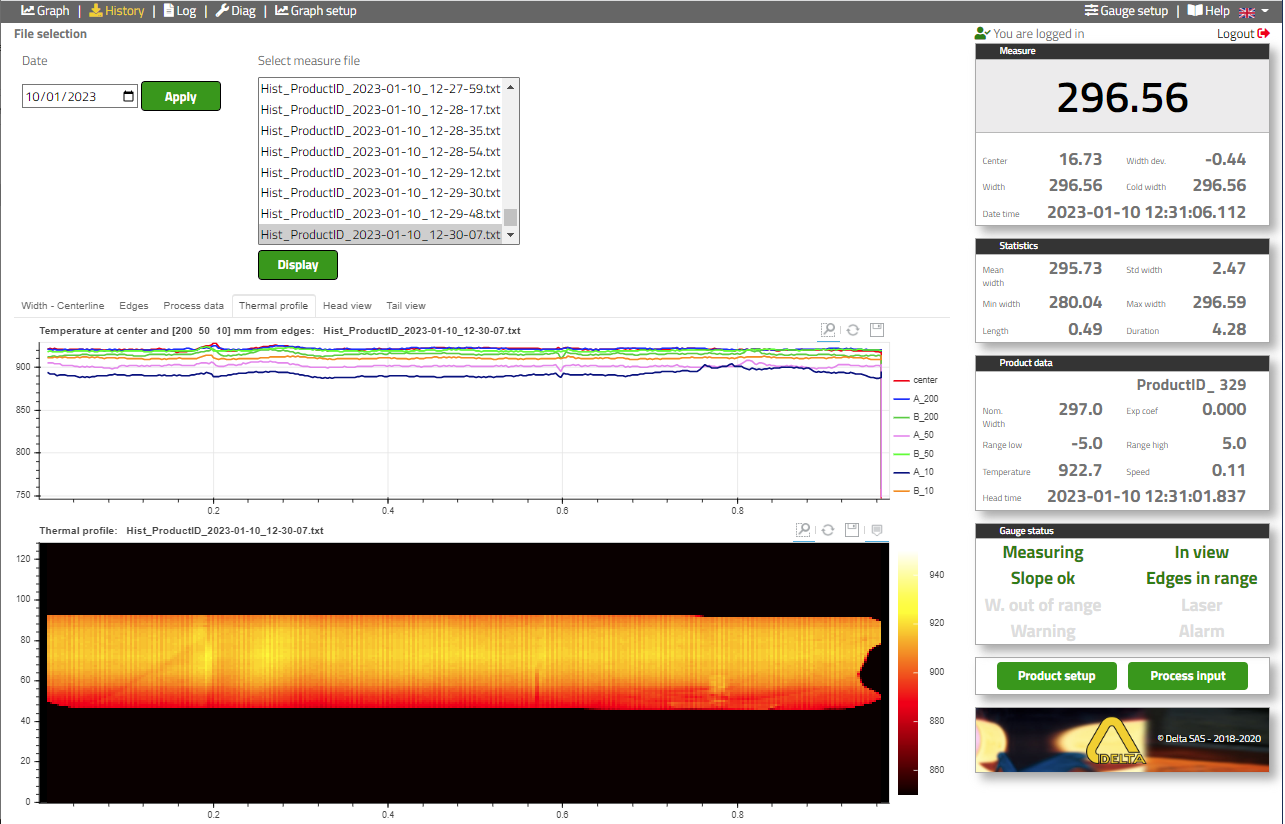Switch to the Head view tab
The image size is (1285, 824).
point(347,306)
